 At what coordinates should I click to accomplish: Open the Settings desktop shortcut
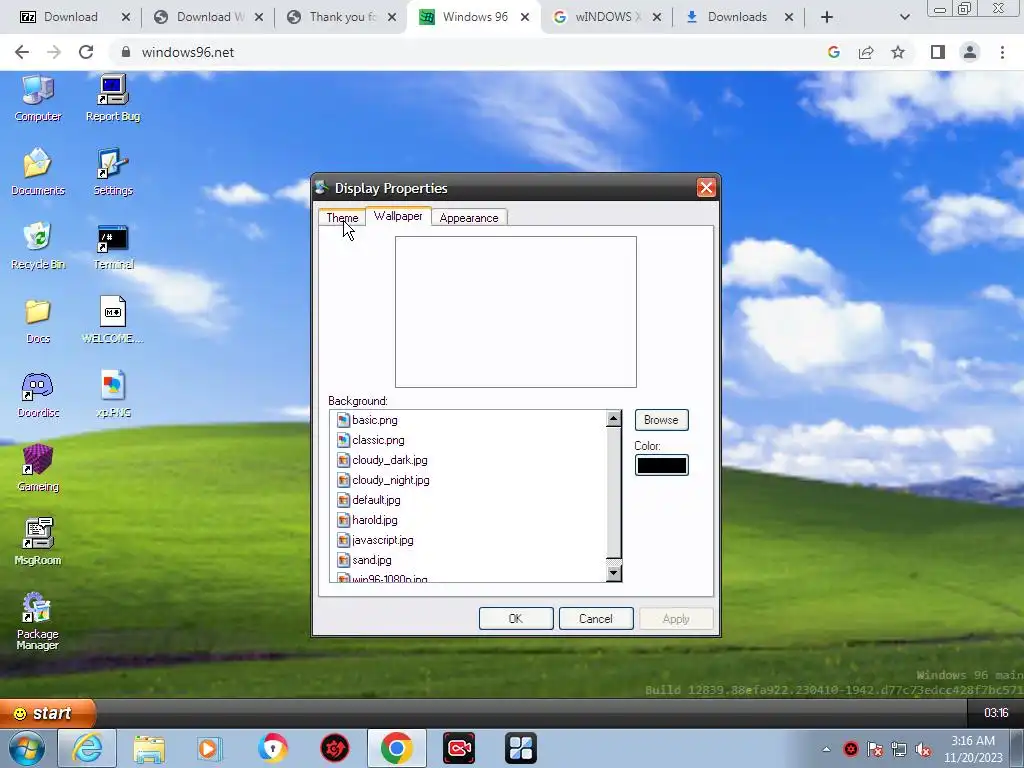(x=112, y=172)
